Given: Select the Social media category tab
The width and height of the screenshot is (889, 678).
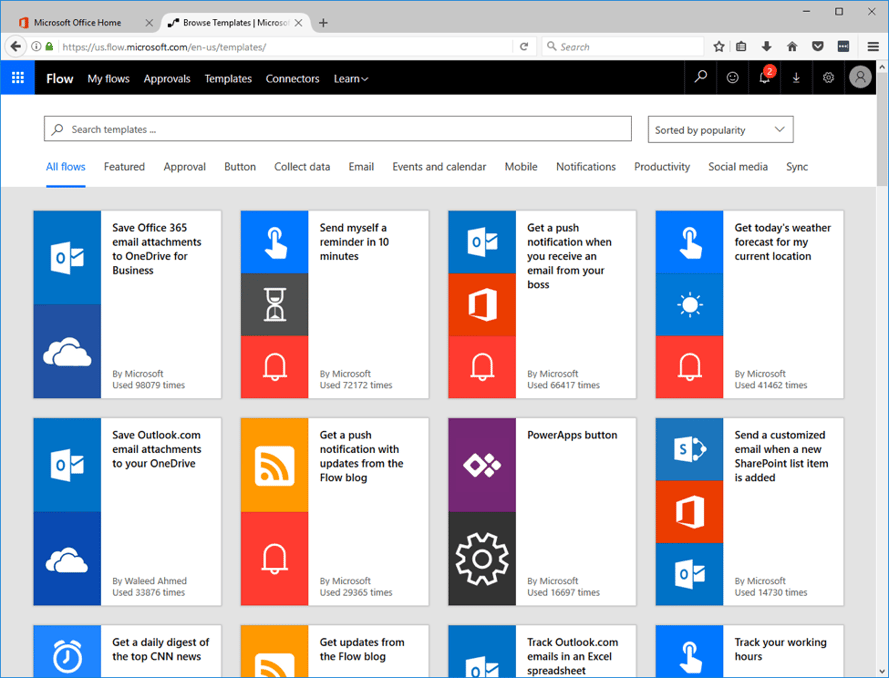Looking at the screenshot, I should [x=738, y=167].
